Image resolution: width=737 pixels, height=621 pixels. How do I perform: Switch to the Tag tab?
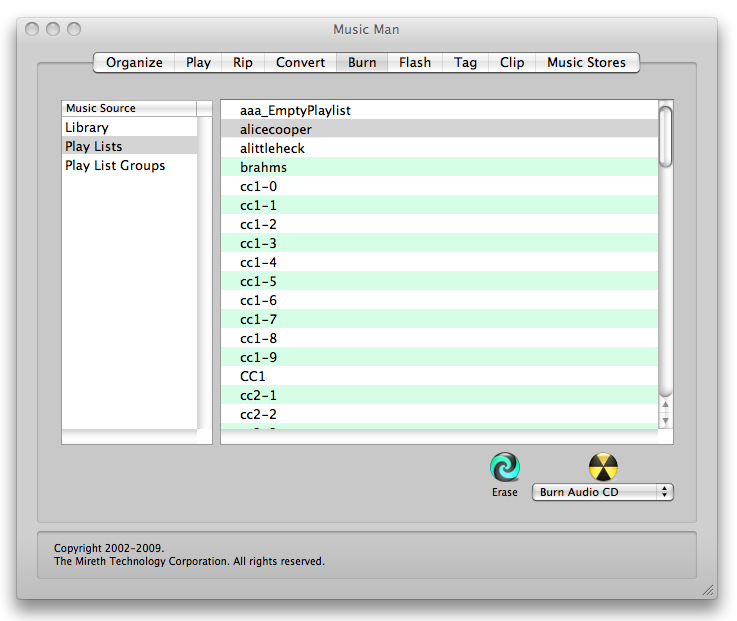pyautogui.click(x=465, y=62)
